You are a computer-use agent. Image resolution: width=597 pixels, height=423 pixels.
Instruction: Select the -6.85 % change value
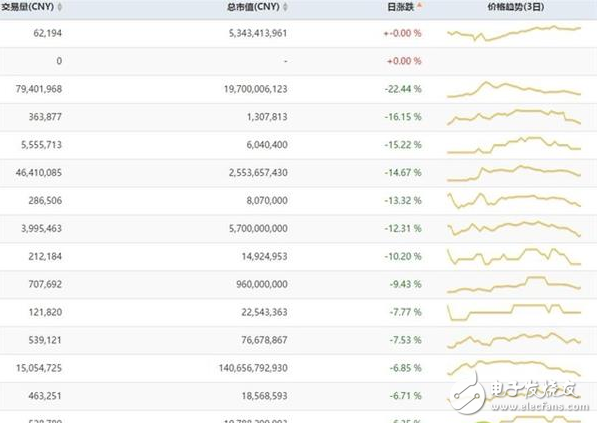point(405,368)
